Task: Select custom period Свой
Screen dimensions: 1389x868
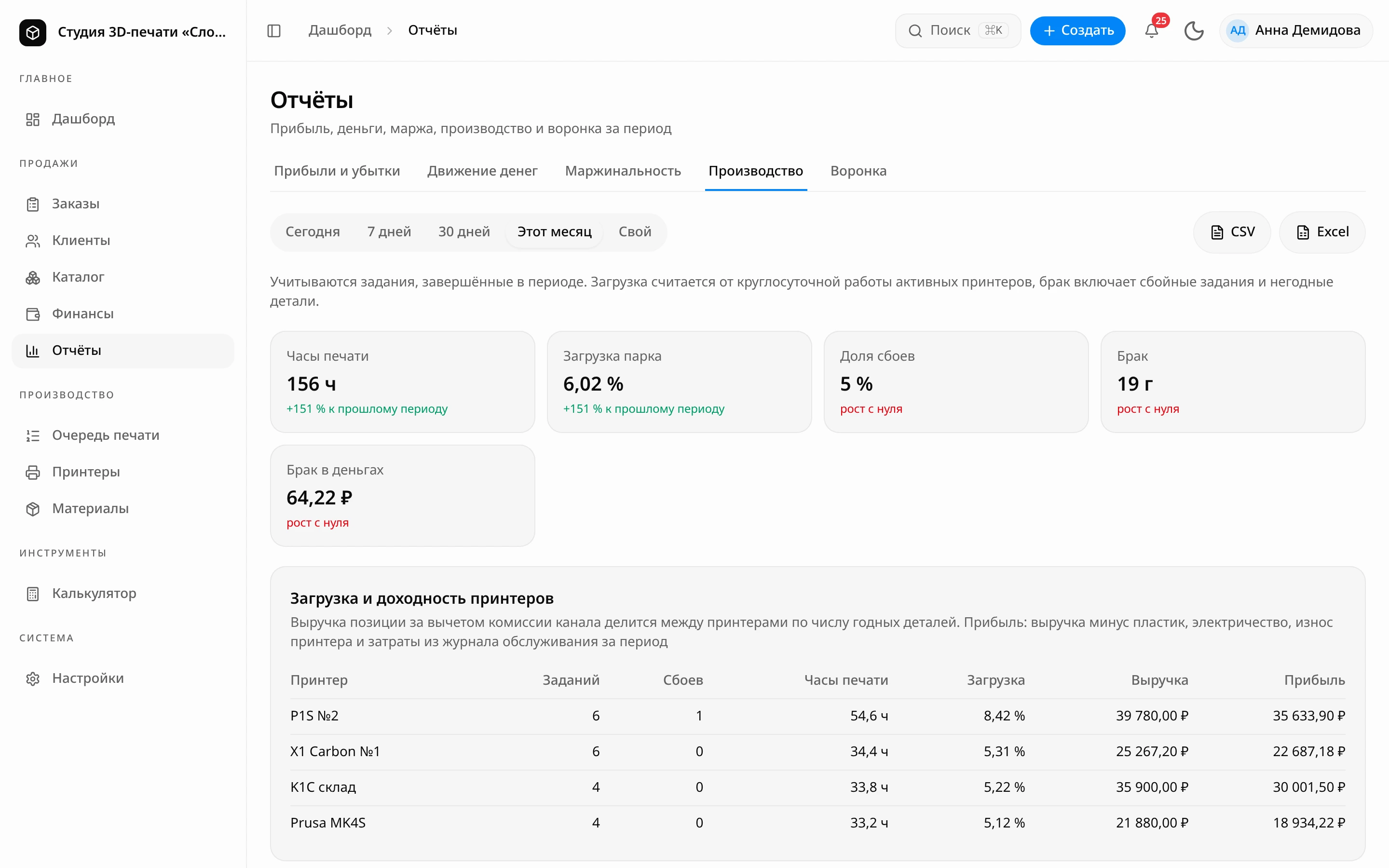Action: point(635,232)
